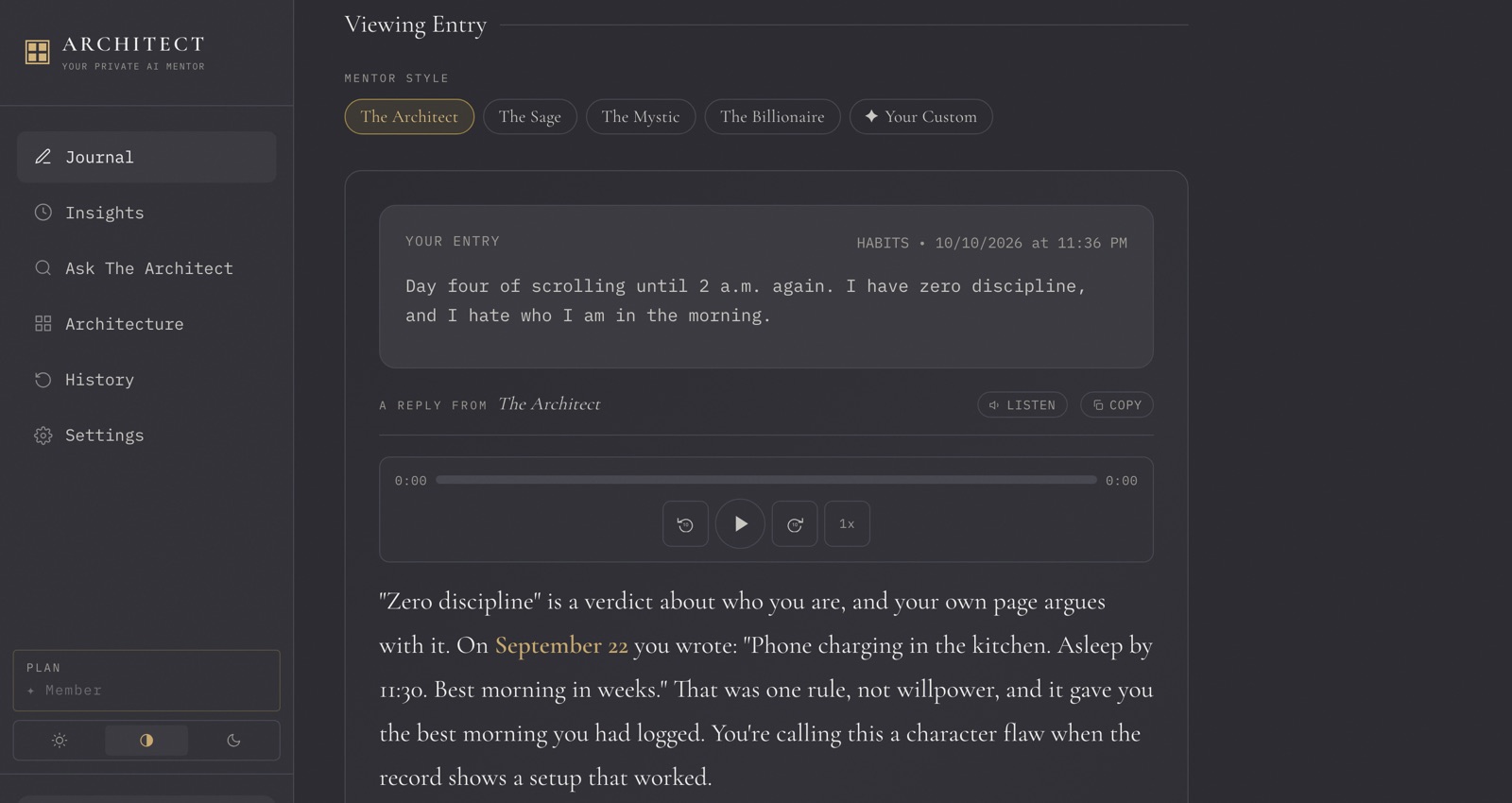Open the September 22 entry link
The height and width of the screenshot is (803, 1512).
click(561, 645)
